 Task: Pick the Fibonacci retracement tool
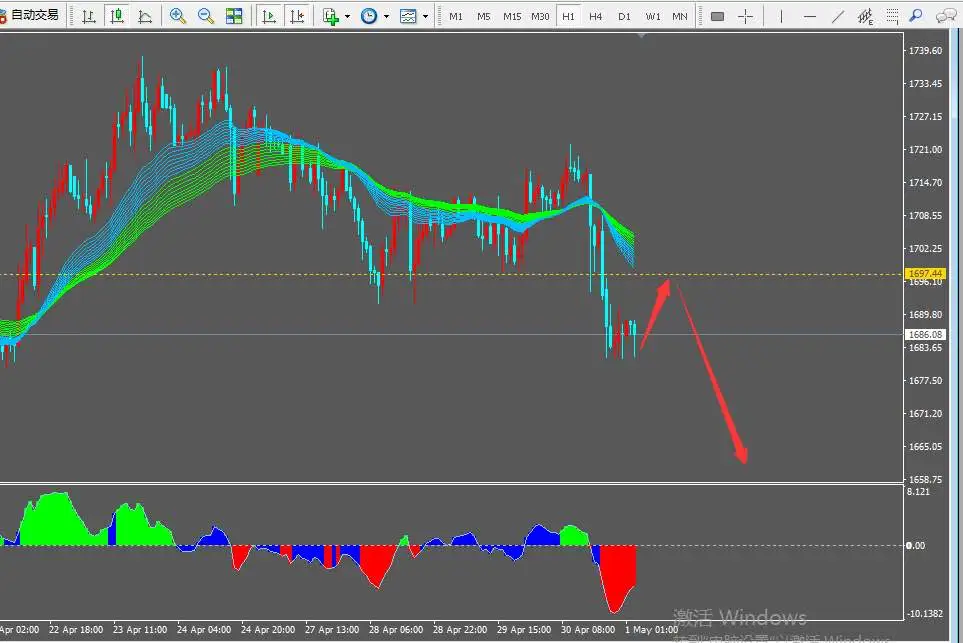(892, 17)
